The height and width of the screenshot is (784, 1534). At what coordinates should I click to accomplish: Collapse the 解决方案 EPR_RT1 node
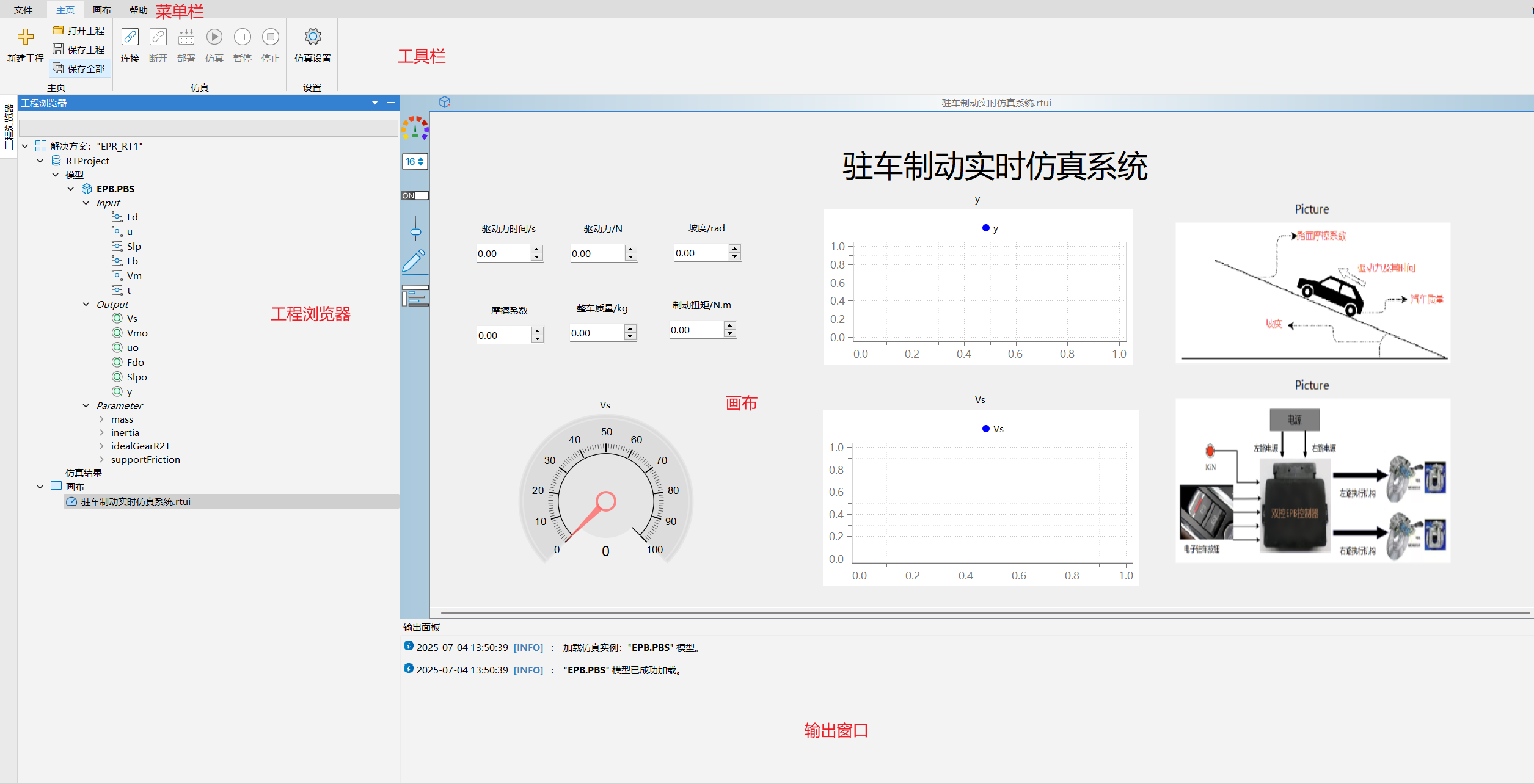coord(25,146)
